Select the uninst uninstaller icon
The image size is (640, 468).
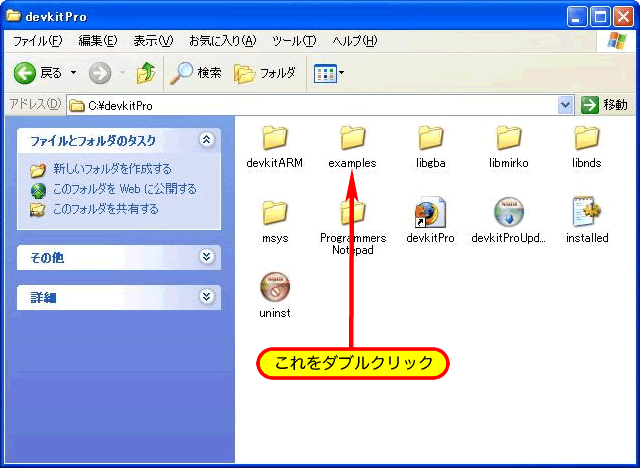pyautogui.click(x=275, y=287)
